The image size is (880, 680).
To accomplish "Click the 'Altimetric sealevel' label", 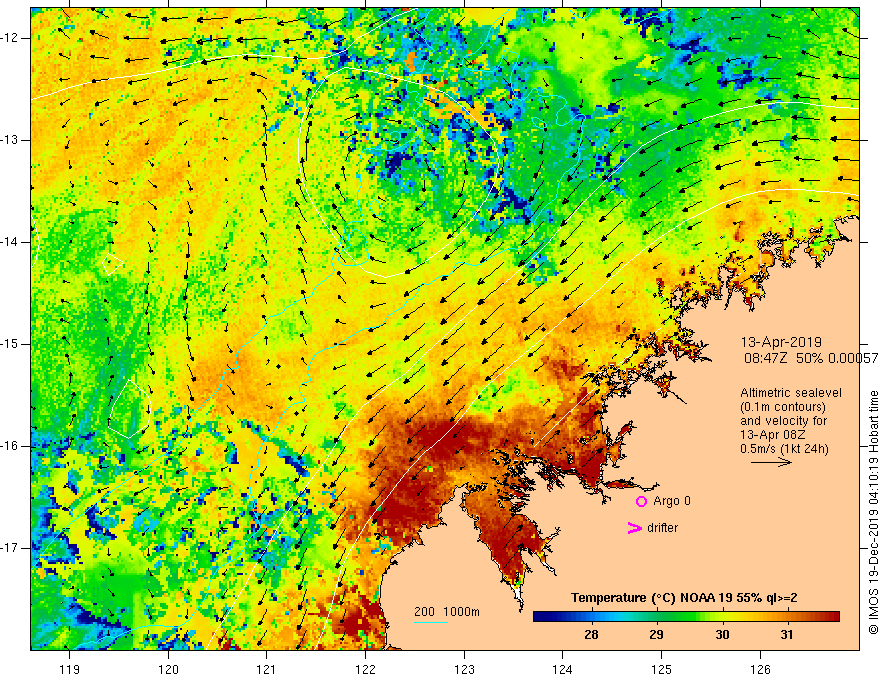I will [x=791, y=393].
